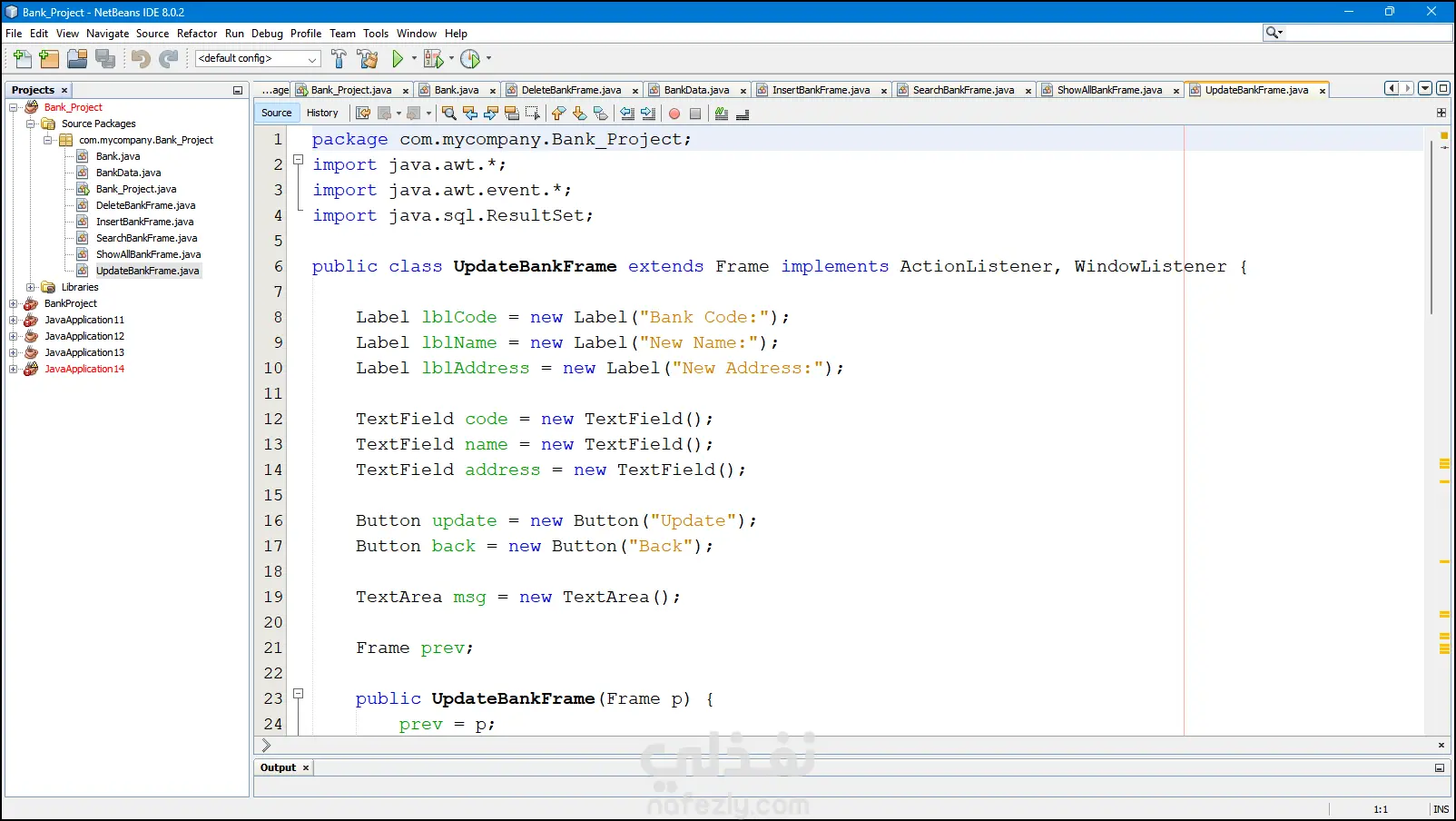Expand the JavaApplication11 node
Viewport: 1456px width, 821px height.
14,320
